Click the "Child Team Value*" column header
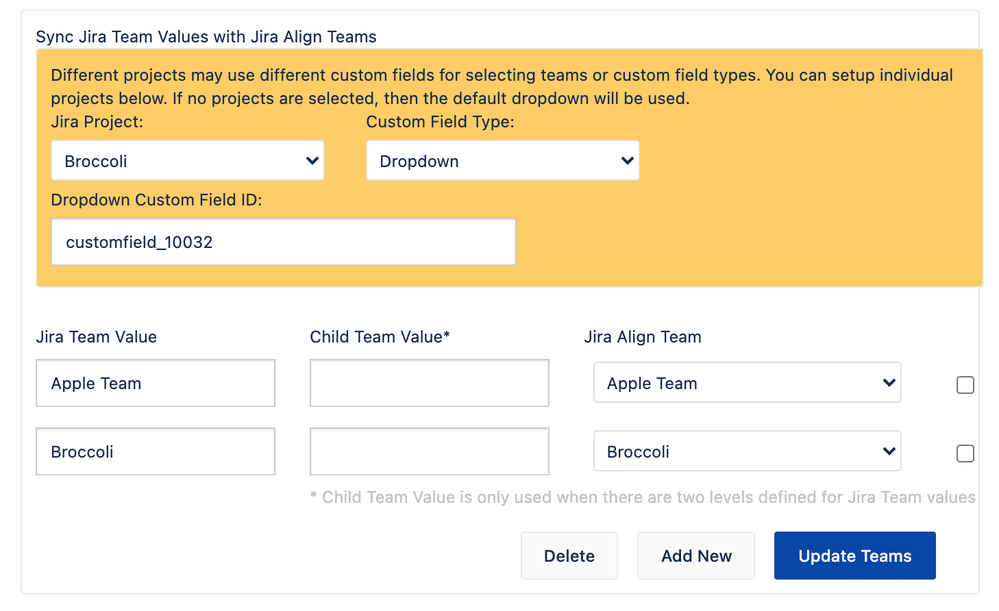The width and height of the screenshot is (999, 611). (380, 337)
